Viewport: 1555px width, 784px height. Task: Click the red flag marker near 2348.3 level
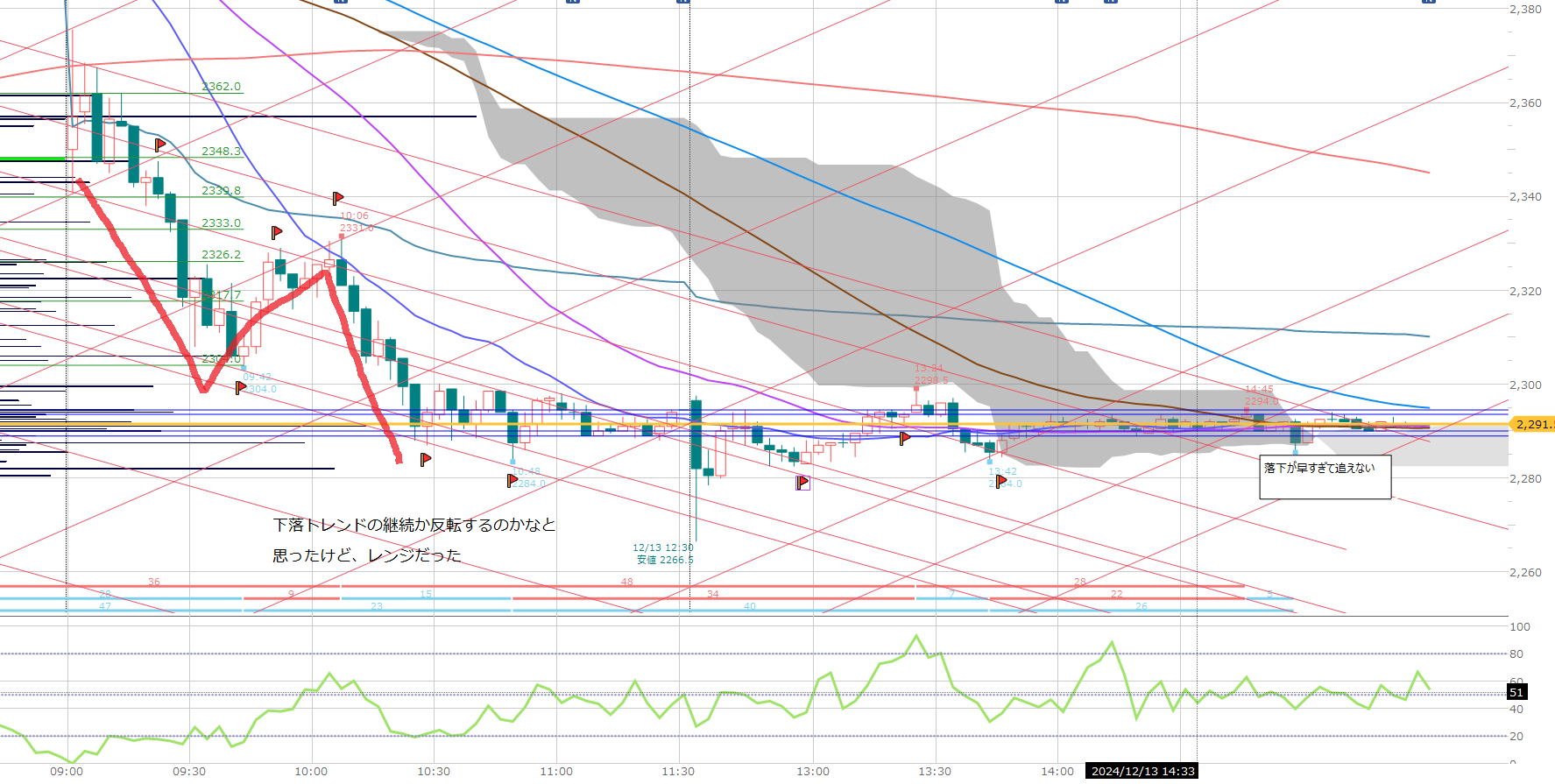(159, 145)
